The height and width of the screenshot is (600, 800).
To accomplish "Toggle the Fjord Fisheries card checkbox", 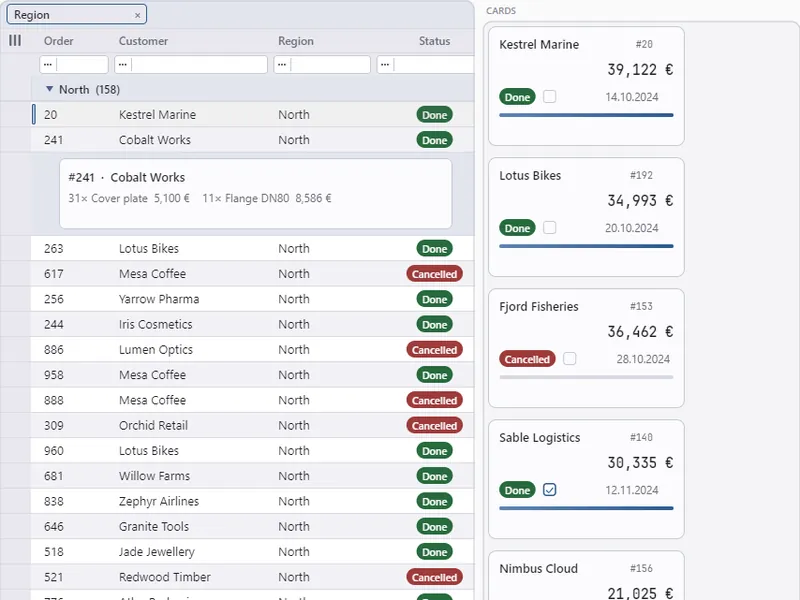I will coord(569,359).
